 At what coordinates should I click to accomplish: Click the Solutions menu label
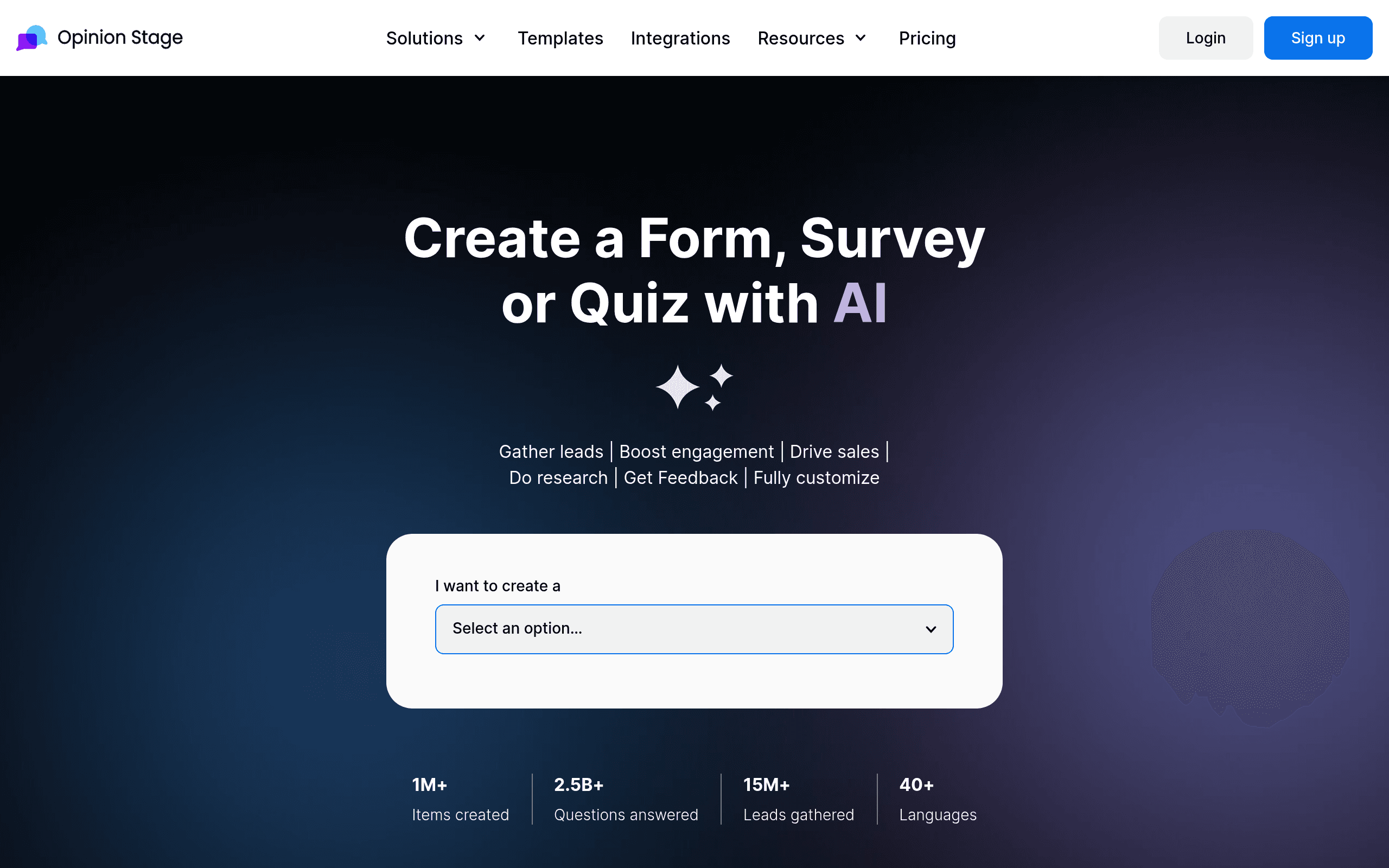point(424,38)
